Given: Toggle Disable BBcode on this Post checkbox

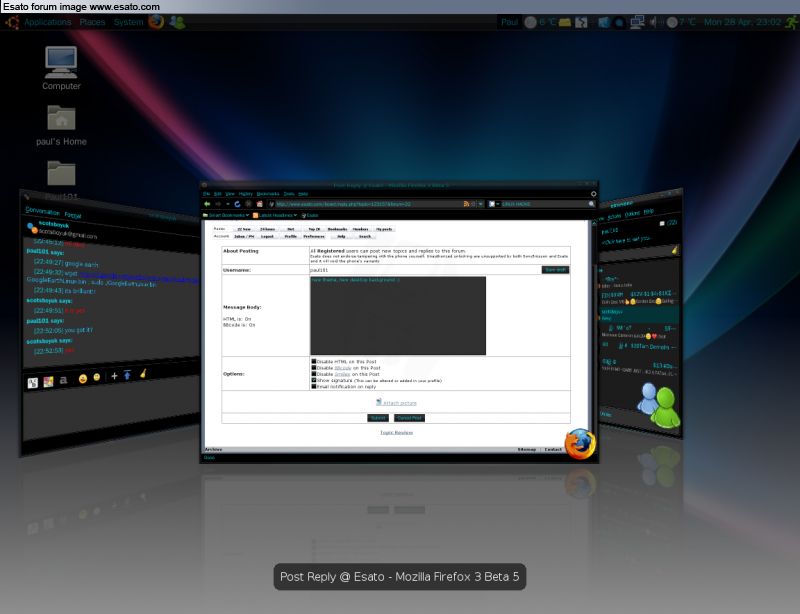Looking at the screenshot, I should coord(314,367).
